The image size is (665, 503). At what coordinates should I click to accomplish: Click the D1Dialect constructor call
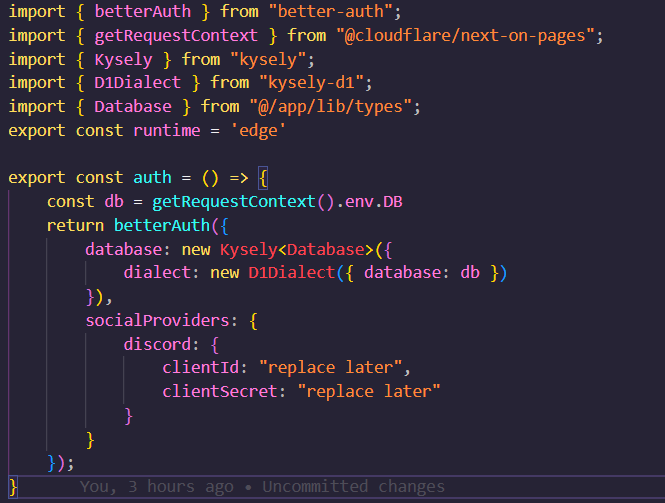(291, 272)
